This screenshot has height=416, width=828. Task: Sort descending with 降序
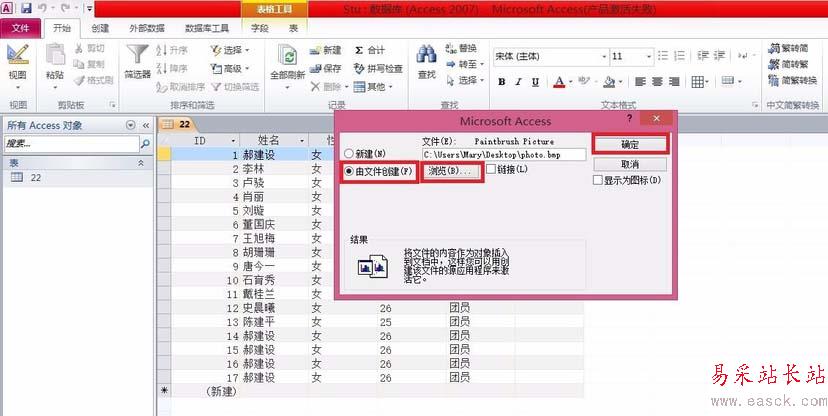click(x=173, y=68)
